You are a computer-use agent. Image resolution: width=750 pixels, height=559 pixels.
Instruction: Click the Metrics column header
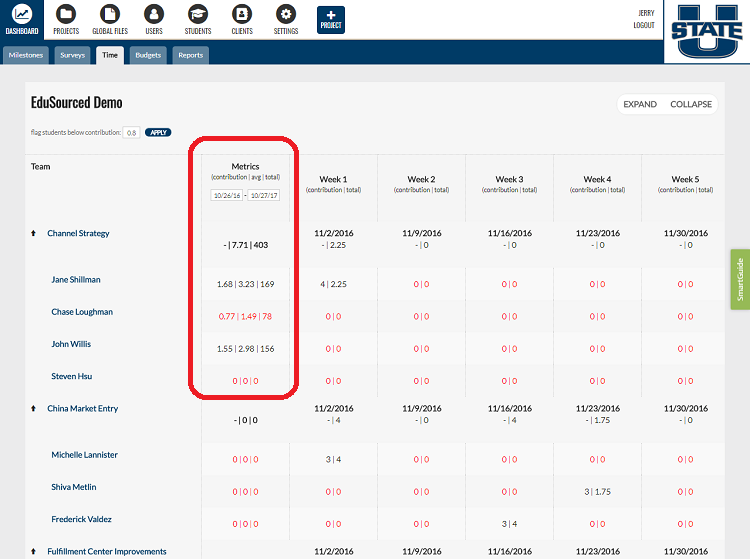pyautogui.click(x=245, y=166)
